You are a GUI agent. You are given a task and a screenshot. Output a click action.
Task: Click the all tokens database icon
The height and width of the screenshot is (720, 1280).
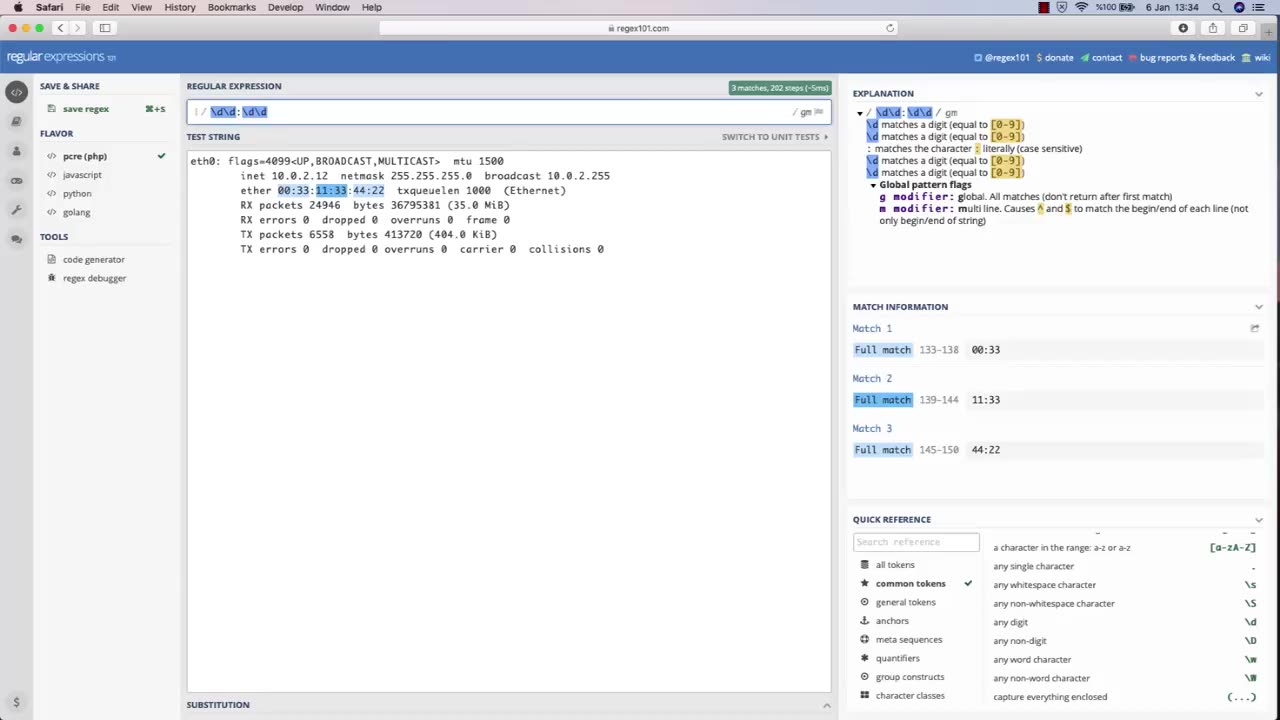click(865, 565)
